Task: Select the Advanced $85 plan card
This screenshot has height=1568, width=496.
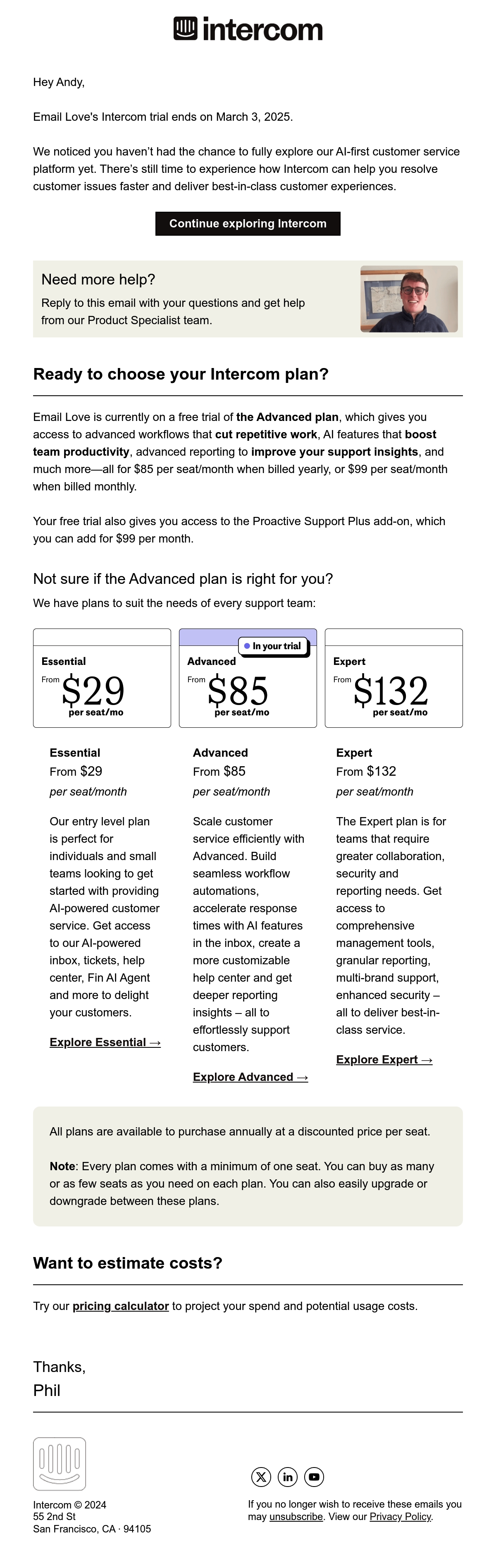Action: (x=248, y=677)
